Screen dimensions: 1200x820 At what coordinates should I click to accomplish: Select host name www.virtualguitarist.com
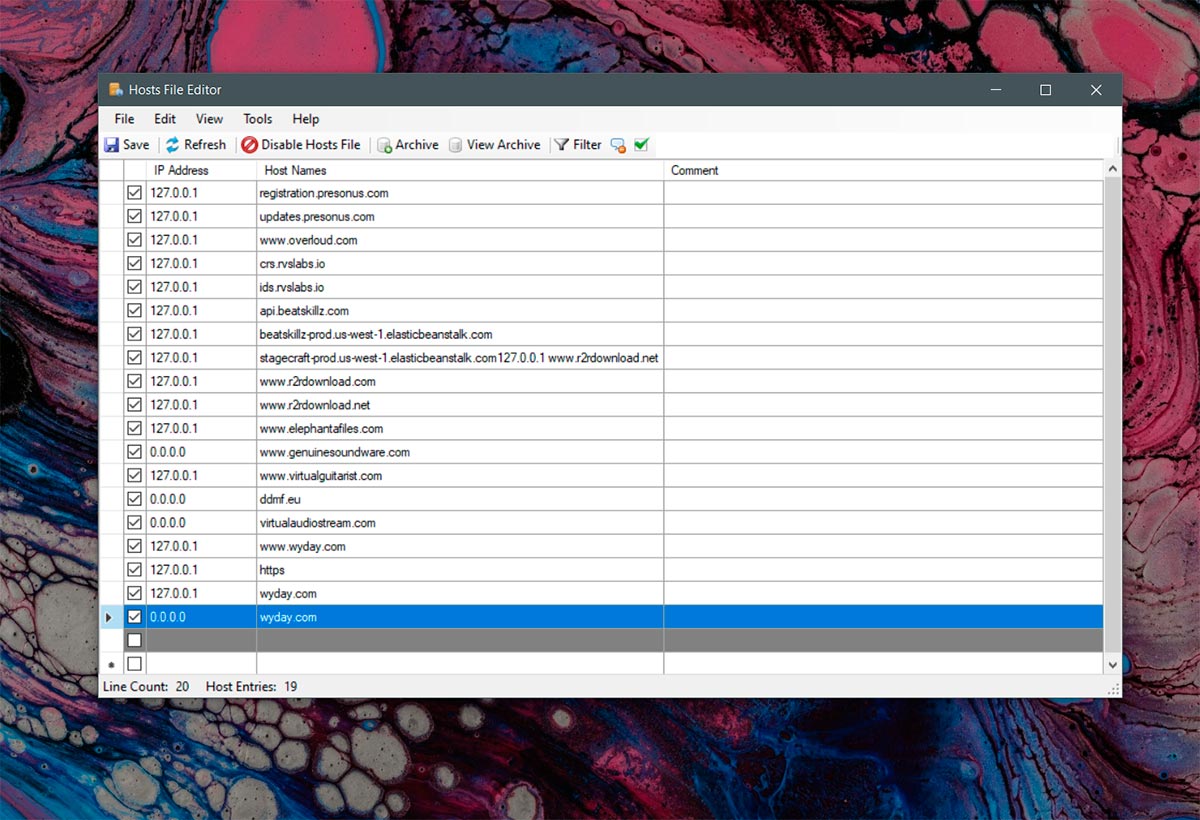(x=320, y=476)
